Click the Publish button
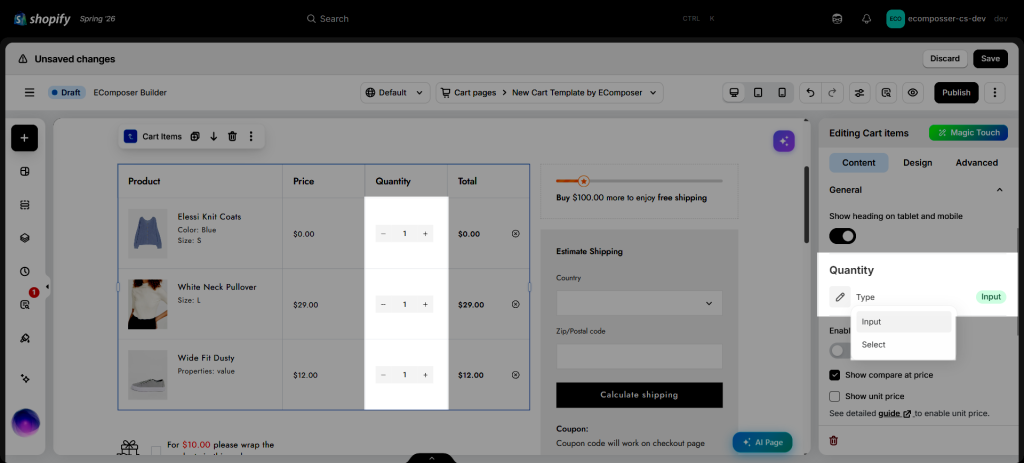Image resolution: width=1024 pixels, height=463 pixels. [956, 93]
